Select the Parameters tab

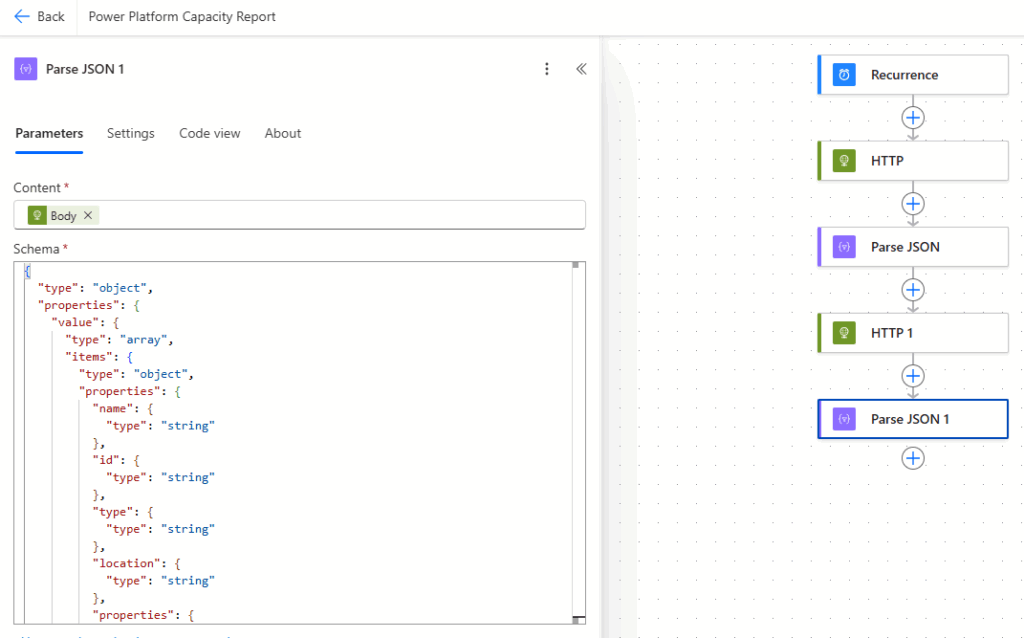pos(49,133)
